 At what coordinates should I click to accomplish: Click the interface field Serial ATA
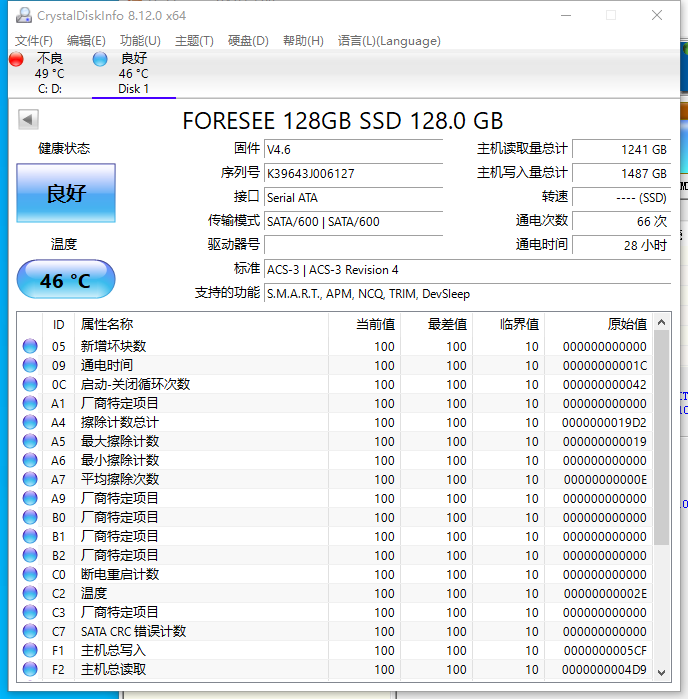point(353,197)
